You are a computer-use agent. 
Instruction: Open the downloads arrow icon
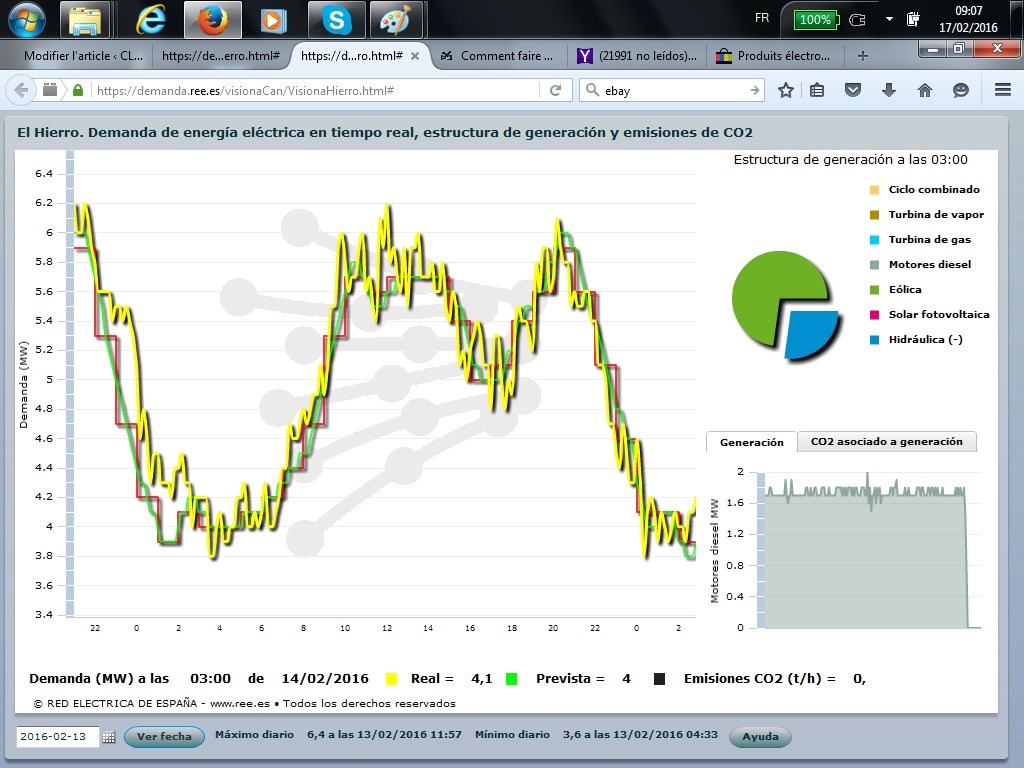[x=888, y=90]
